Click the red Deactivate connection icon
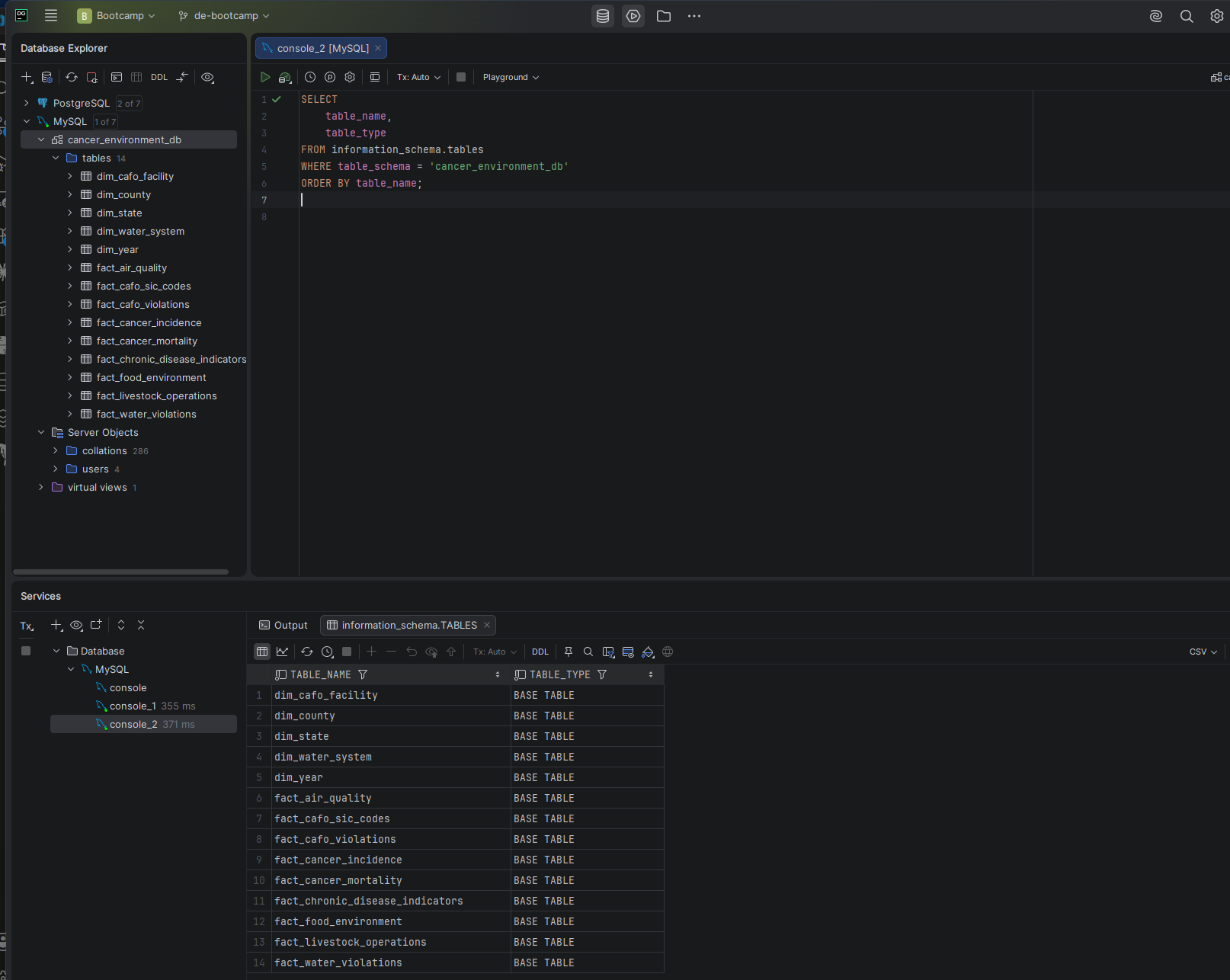Image resolution: width=1230 pixels, height=980 pixels. point(92,77)
